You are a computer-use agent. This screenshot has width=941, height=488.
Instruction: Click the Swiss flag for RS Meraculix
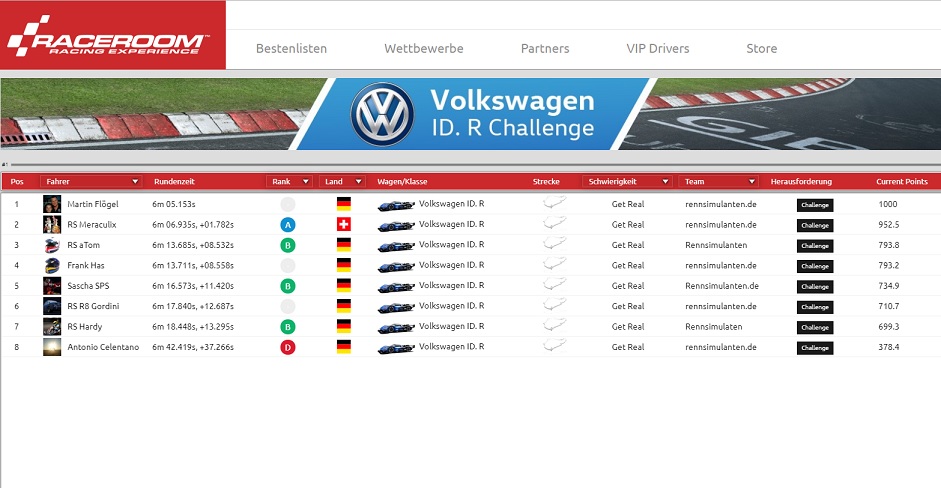(x=343, y=225)
